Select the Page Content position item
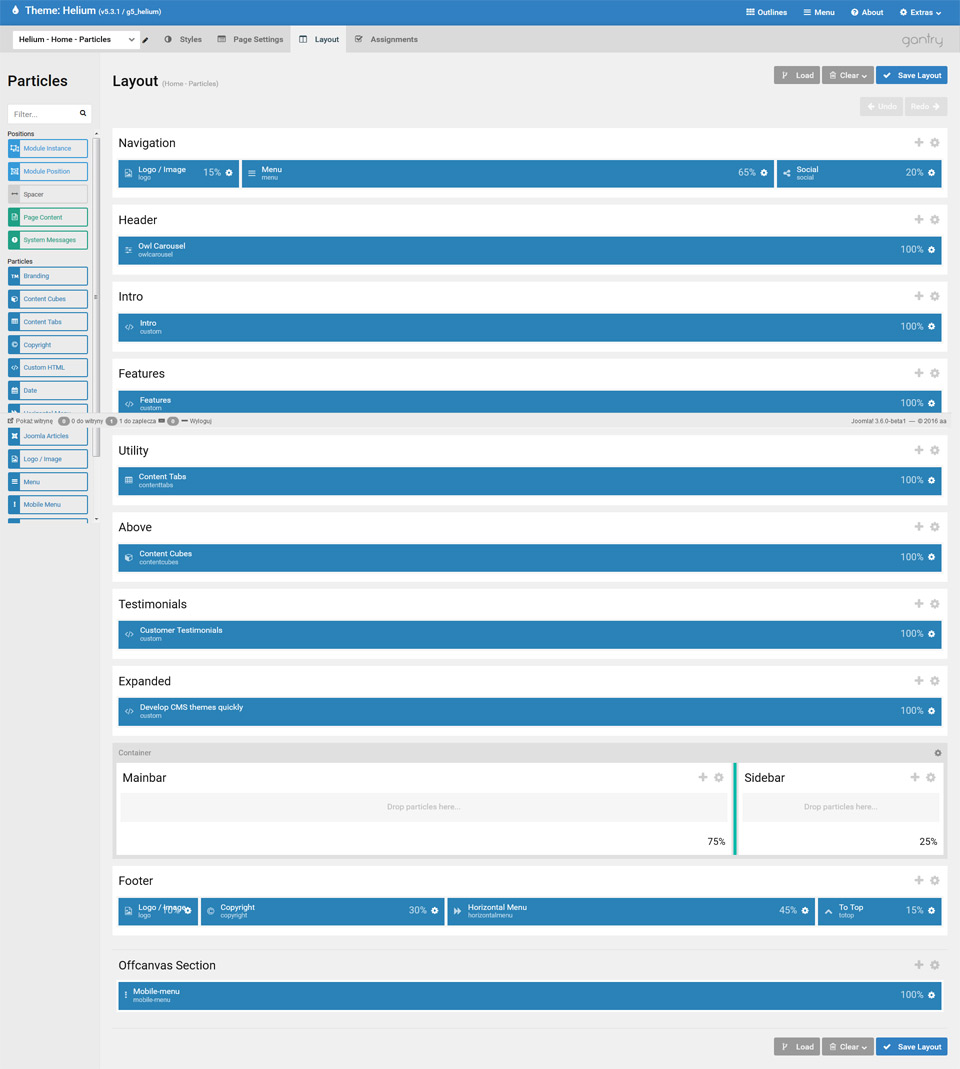Image resolution: width=960 pixels, height=1069 pixels. (48, 217)
